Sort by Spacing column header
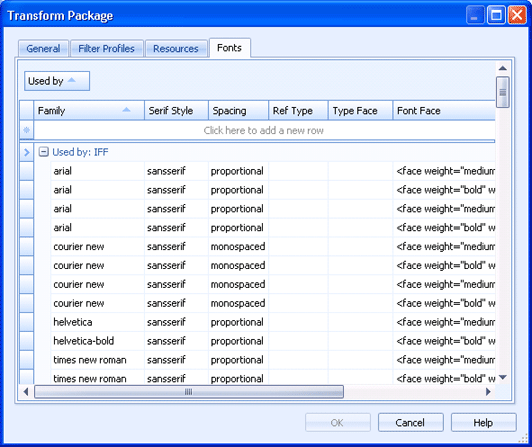The height and width of the screenshot is (447, 532). pyautogui.click(x=239, y=110)
